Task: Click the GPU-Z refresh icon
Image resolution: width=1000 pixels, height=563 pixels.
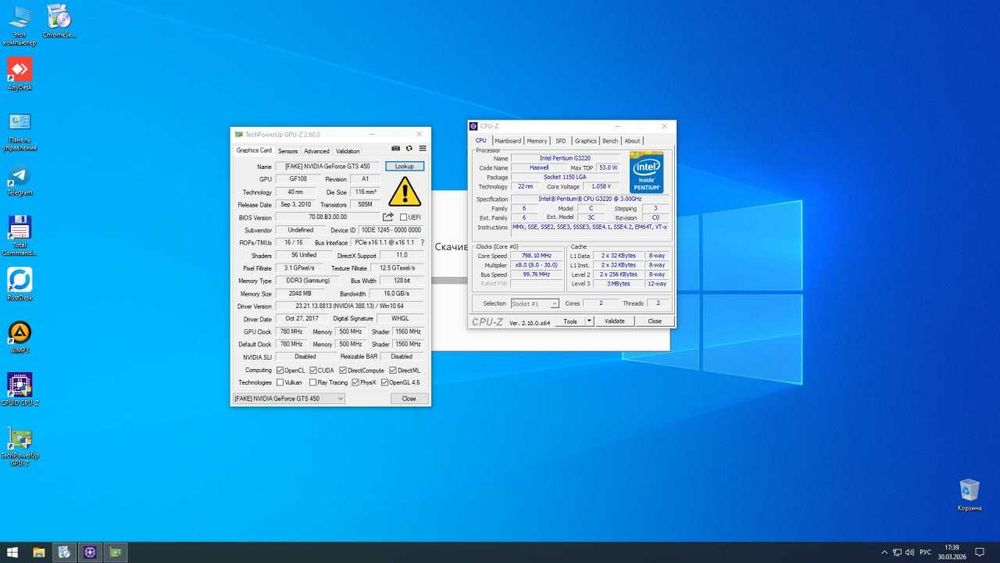Action: coord(409,148)
